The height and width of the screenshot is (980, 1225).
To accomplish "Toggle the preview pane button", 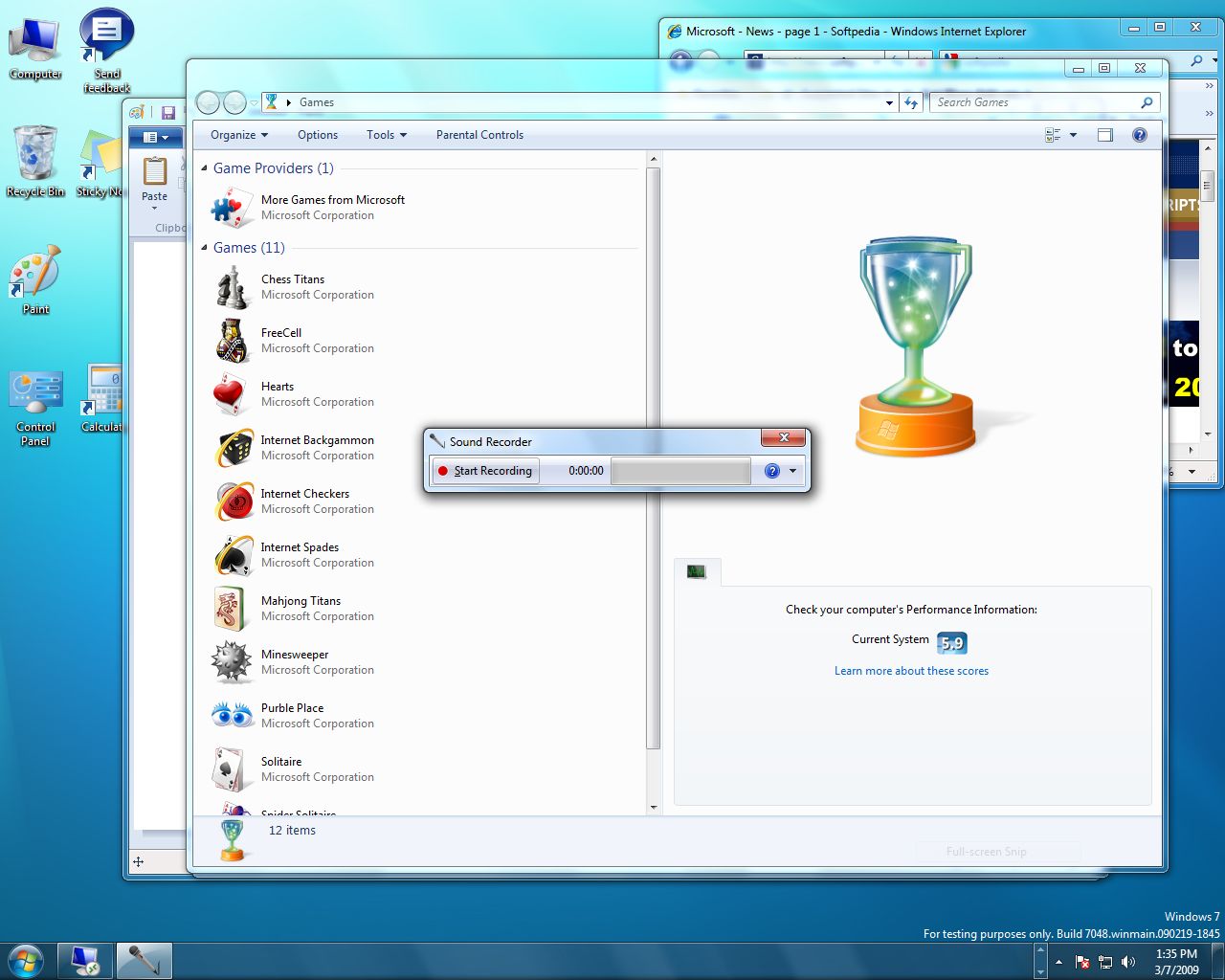I will click(1105, 135).
